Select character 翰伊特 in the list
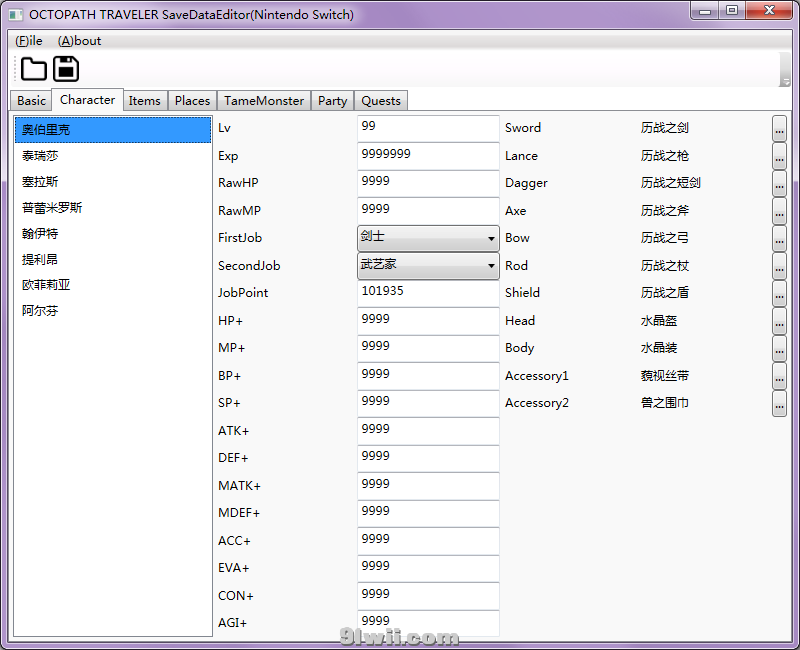800x650 pixels. [x=113, y=233]
